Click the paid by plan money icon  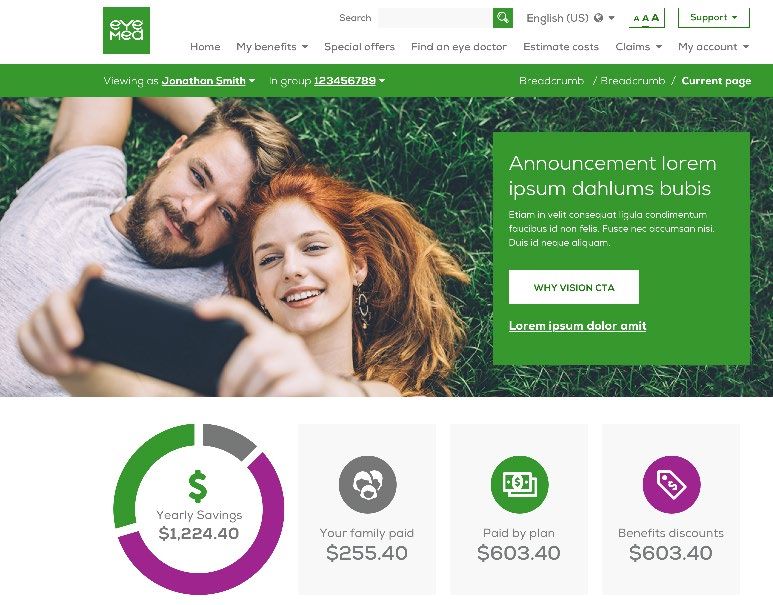point(519,484)
